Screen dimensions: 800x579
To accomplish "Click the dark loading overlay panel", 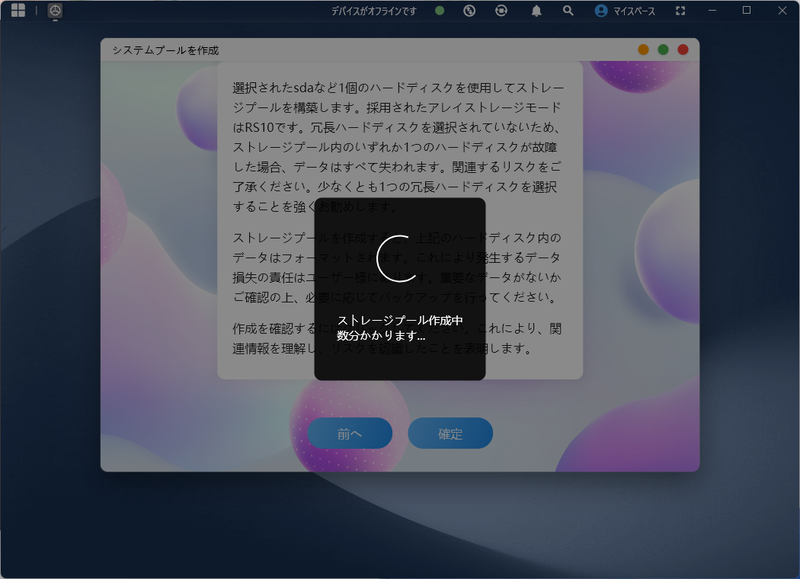I will (x=398, y=290).
